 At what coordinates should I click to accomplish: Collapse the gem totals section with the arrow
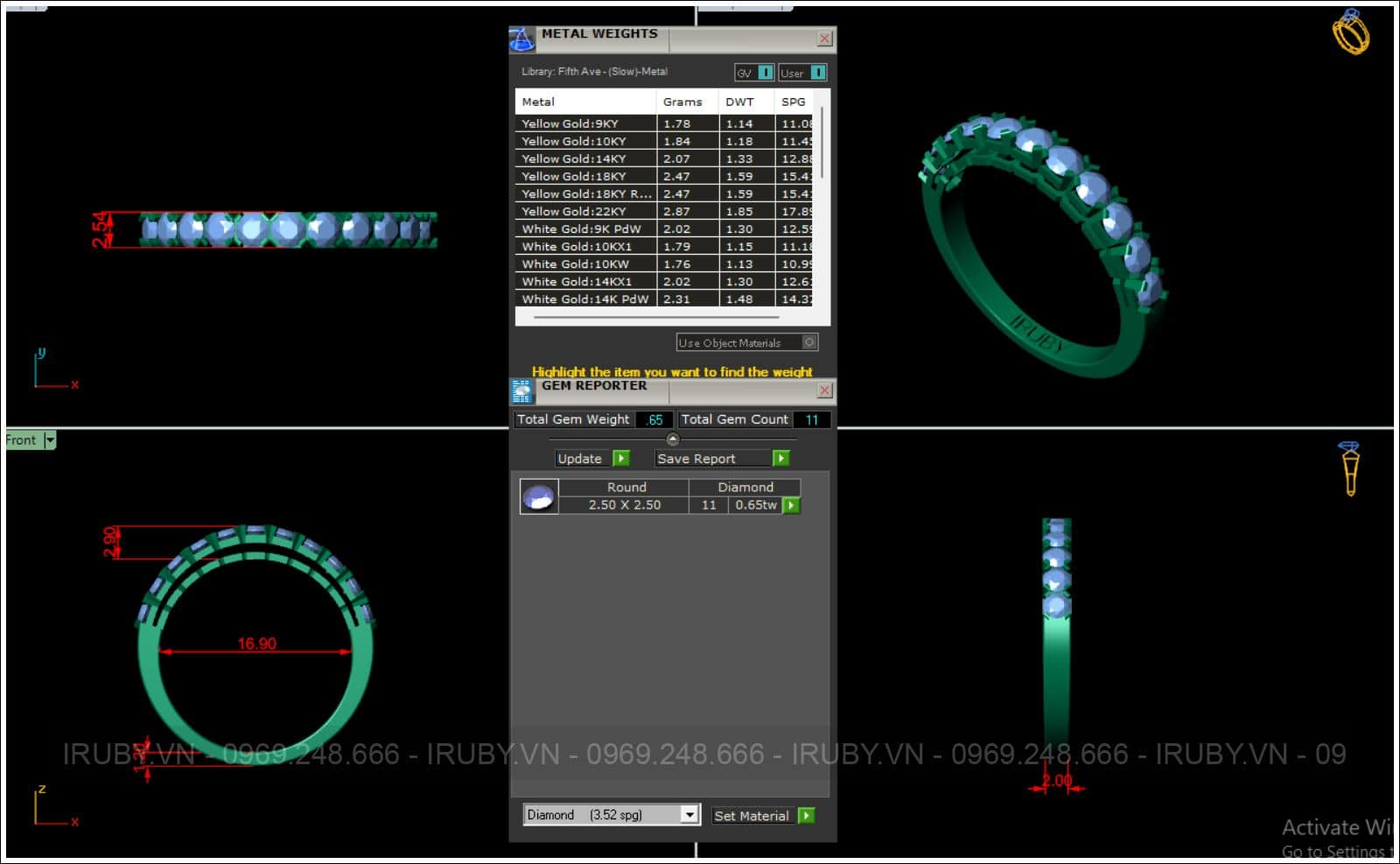click(x=672, y=439)
